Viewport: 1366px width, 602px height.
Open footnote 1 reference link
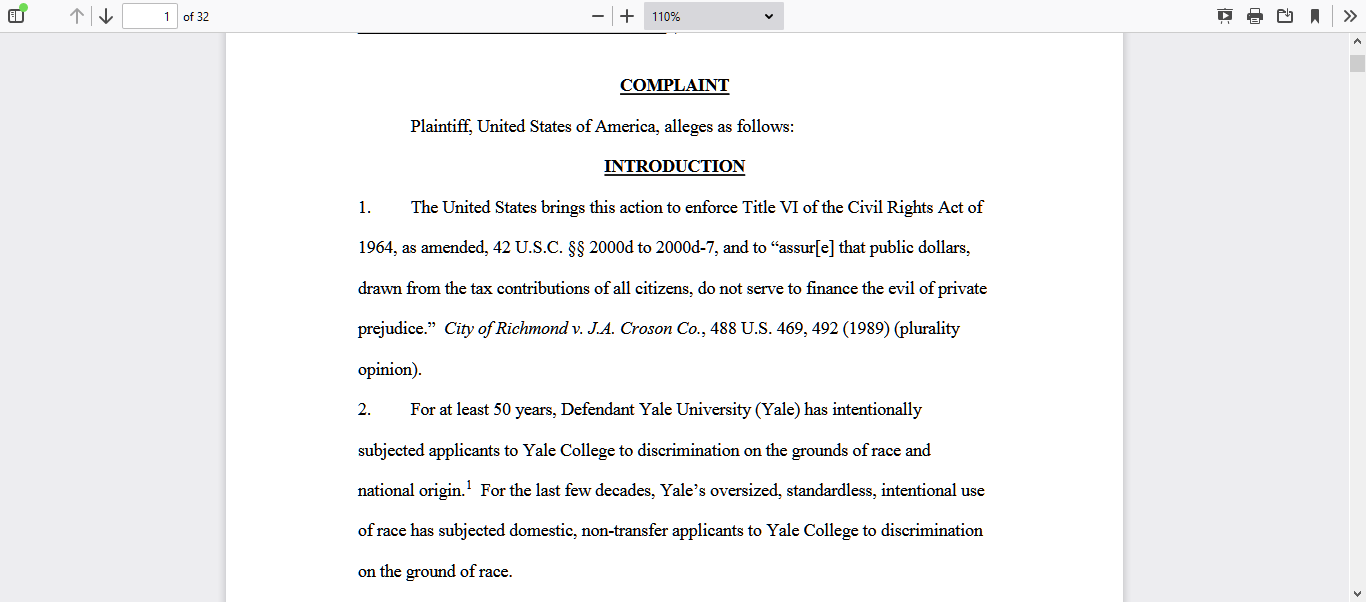click(469, 486)
